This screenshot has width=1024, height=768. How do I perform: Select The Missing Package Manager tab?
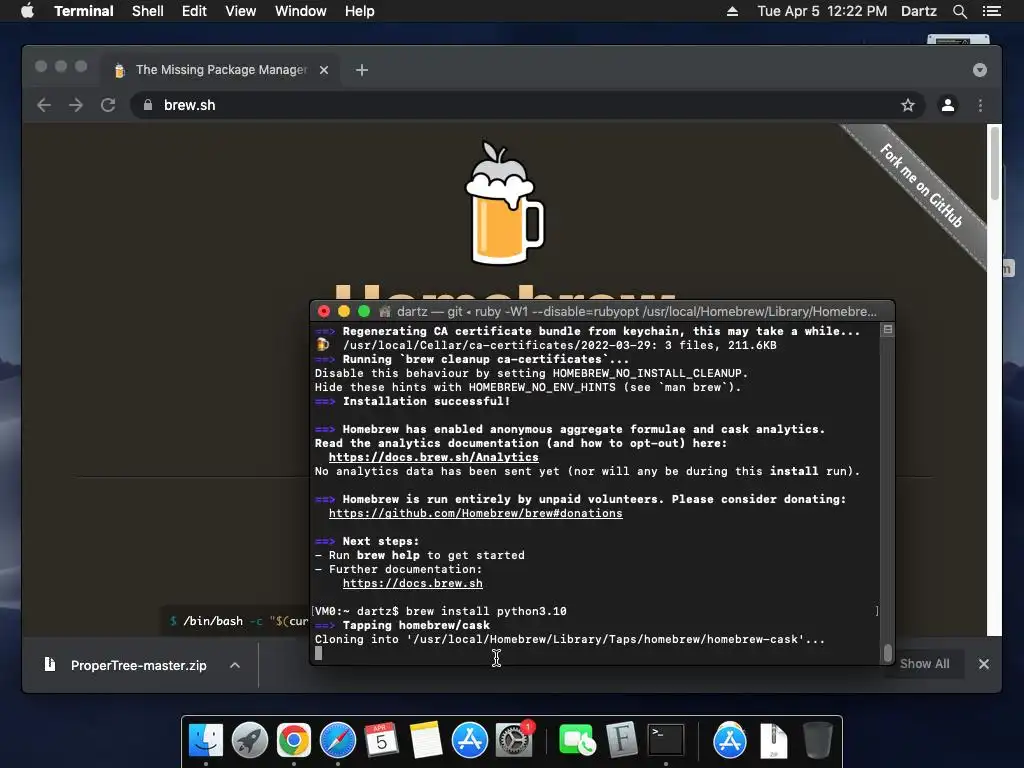pyautogui.click(x=220, y=70)
